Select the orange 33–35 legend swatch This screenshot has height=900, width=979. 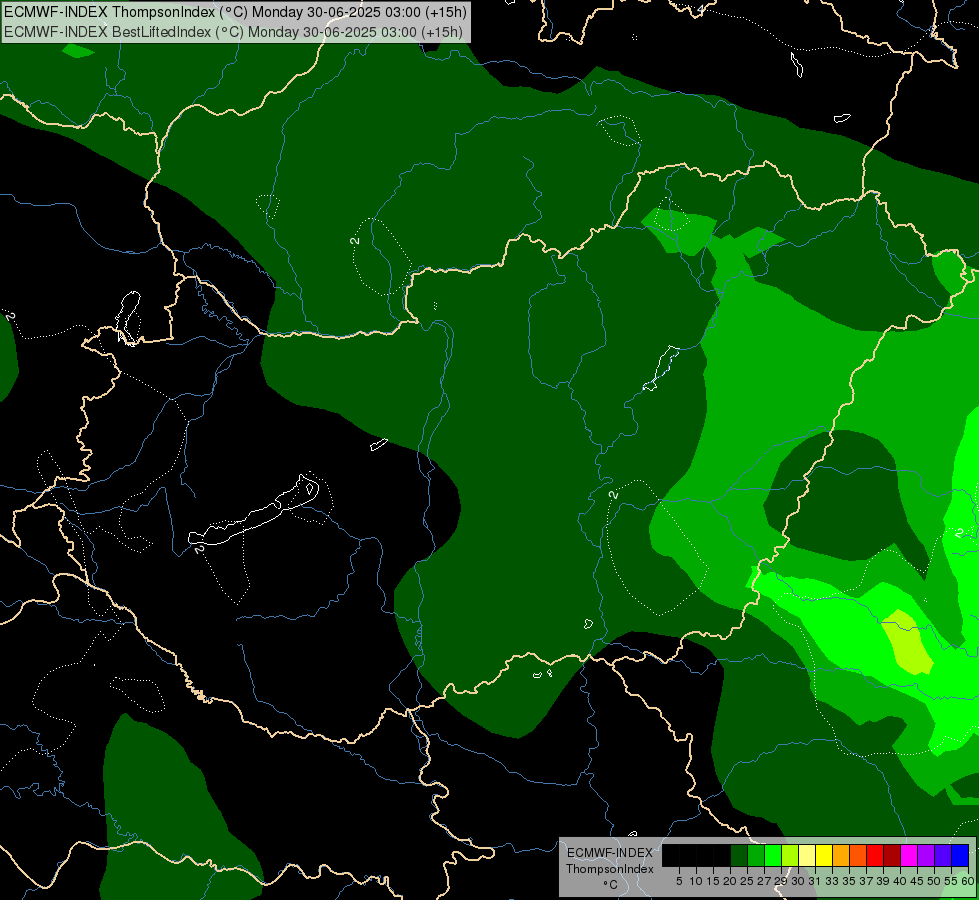click(x=841, y=855)
